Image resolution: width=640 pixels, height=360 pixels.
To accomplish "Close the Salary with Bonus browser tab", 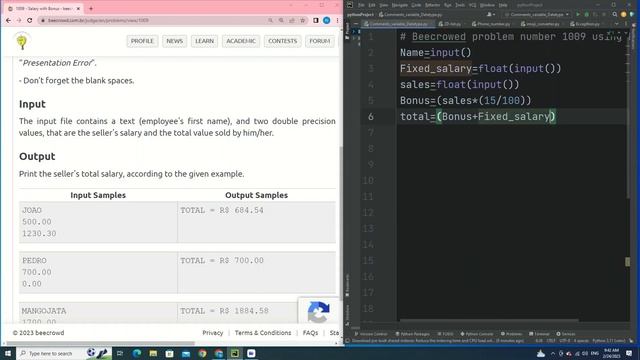I will tap(78, 9).
